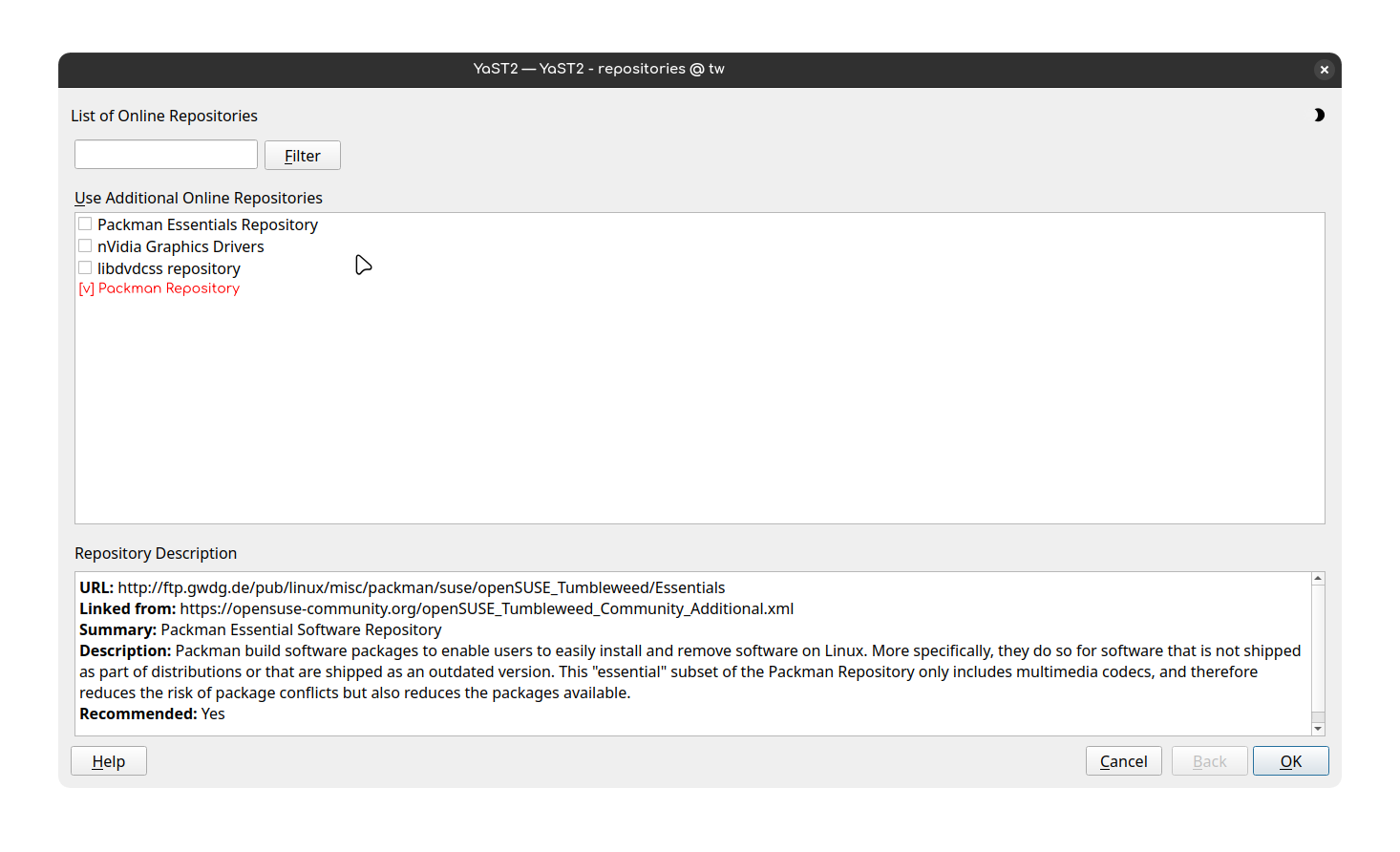Enable Packman Essentials Repository checkbox
This screenshot has width=1400, height=852.
85,224
